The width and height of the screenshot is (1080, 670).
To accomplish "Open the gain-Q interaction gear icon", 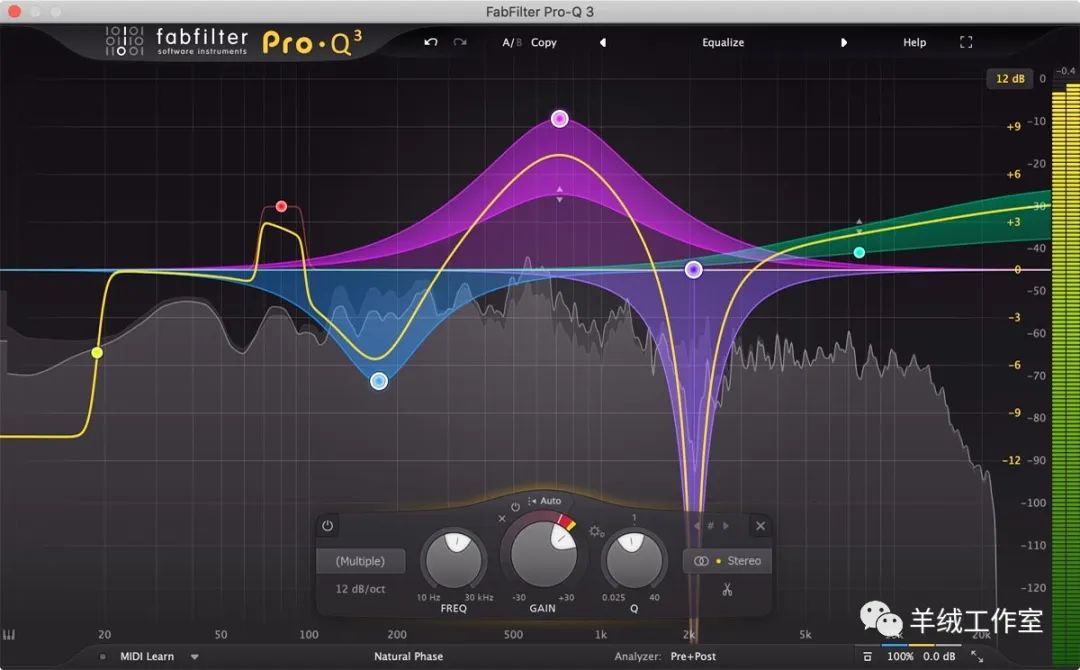I will (x=596, y=531).
